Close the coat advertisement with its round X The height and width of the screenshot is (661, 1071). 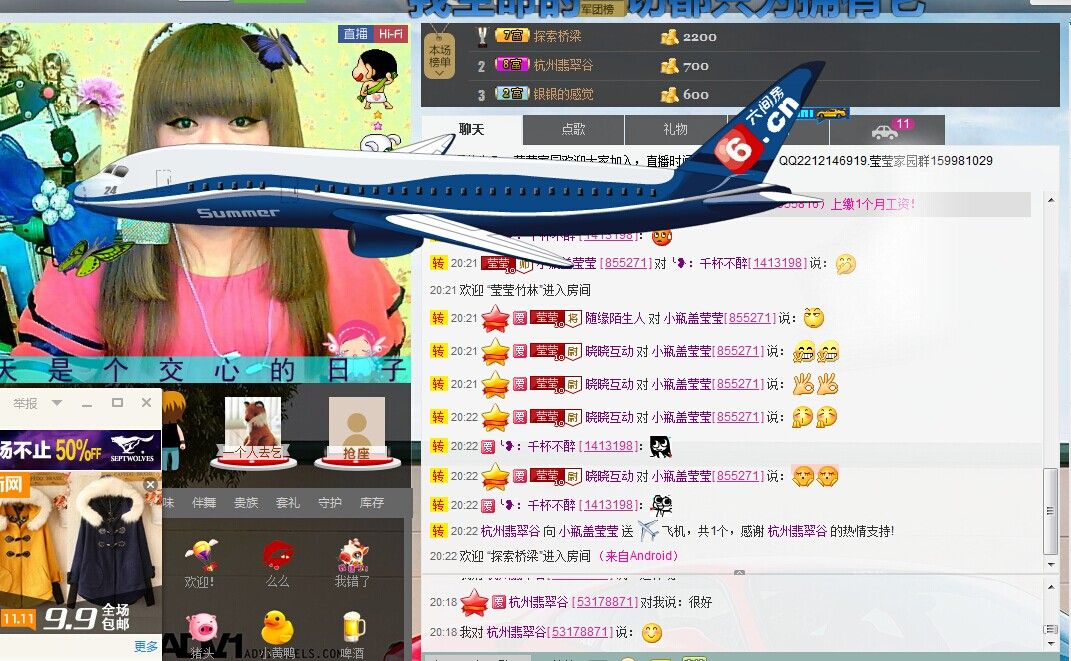pos(151,484)
